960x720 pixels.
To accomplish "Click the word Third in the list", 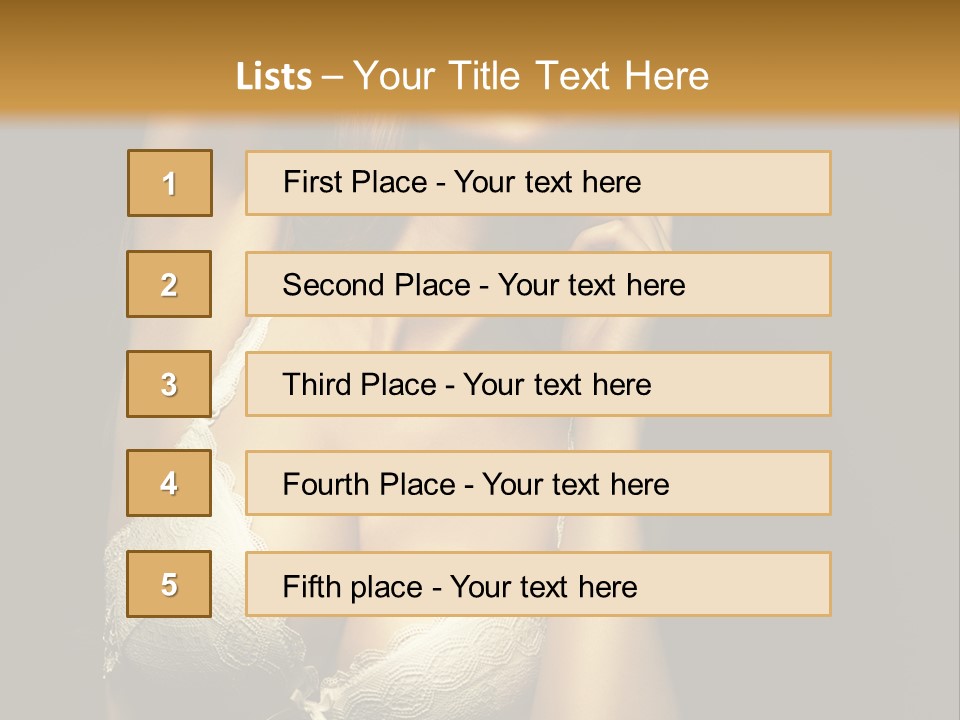I will (x=316, y=384).
